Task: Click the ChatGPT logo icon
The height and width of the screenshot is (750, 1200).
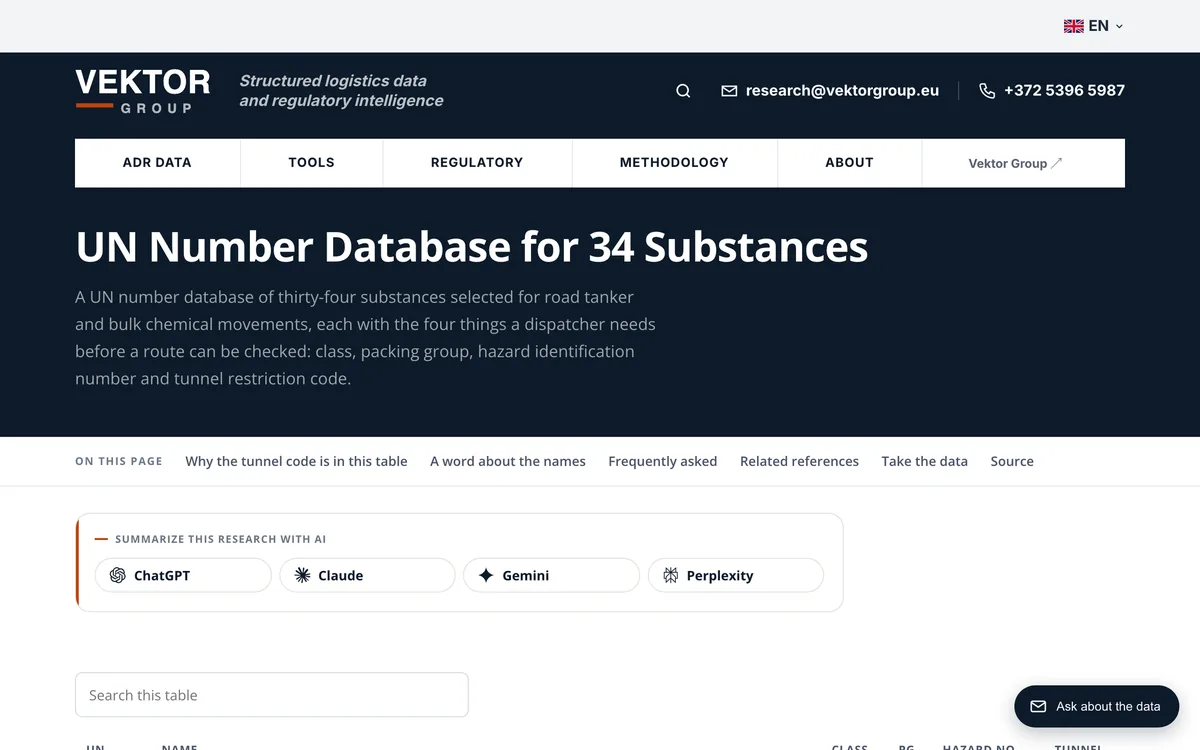Action: point(118,575)
